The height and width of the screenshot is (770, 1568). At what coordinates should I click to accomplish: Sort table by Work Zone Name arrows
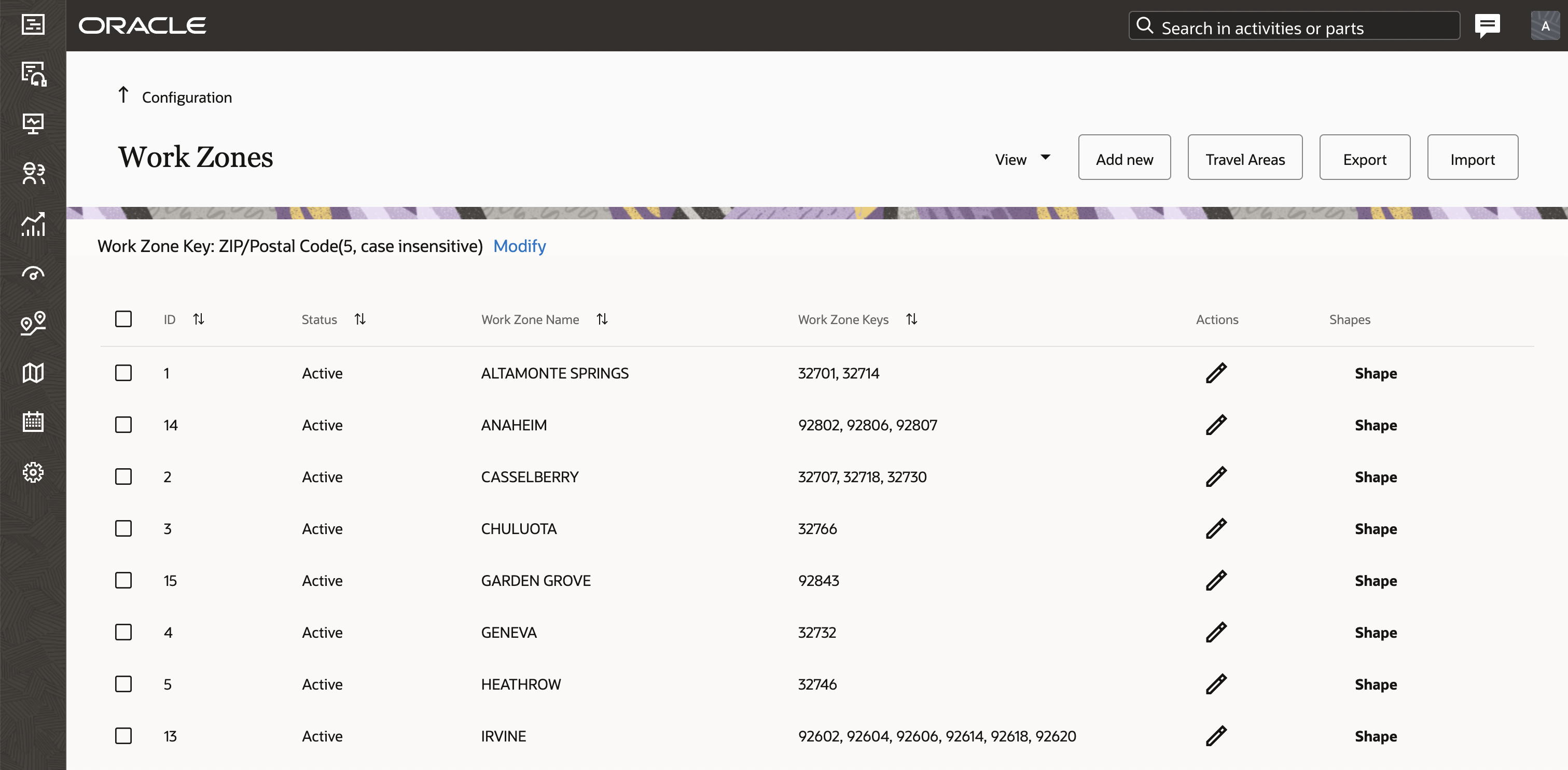click(x=602, y=319)
